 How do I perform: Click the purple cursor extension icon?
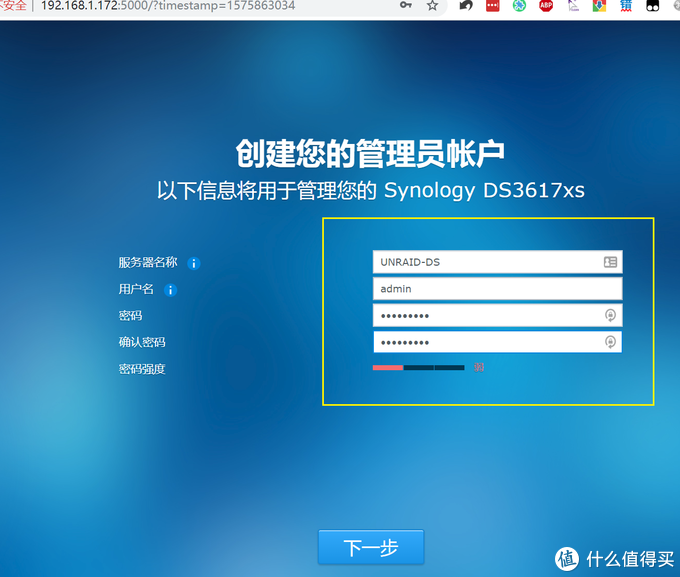573,6
